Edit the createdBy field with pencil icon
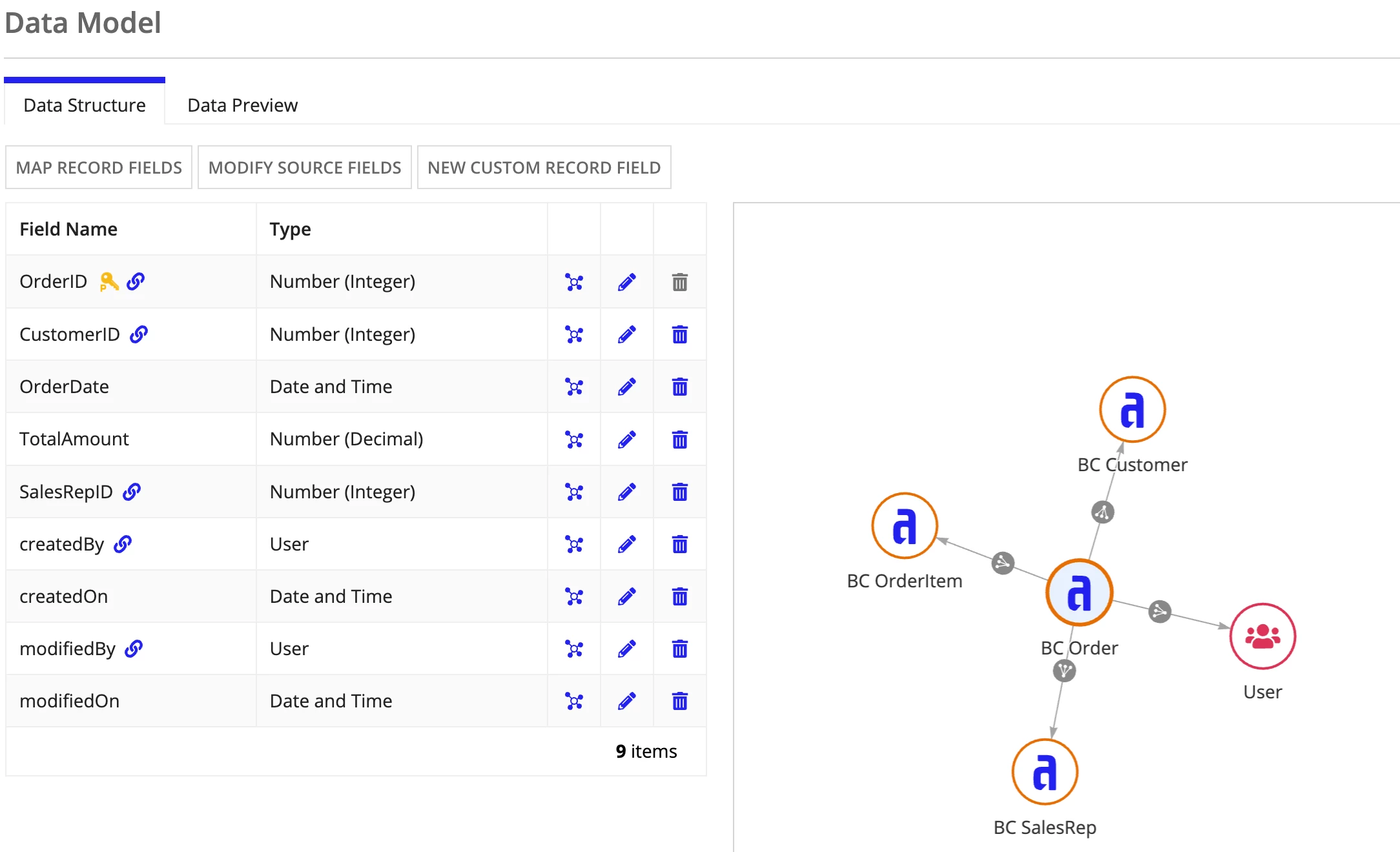This screenshot has width=1400, height=852. coord(627,544)
